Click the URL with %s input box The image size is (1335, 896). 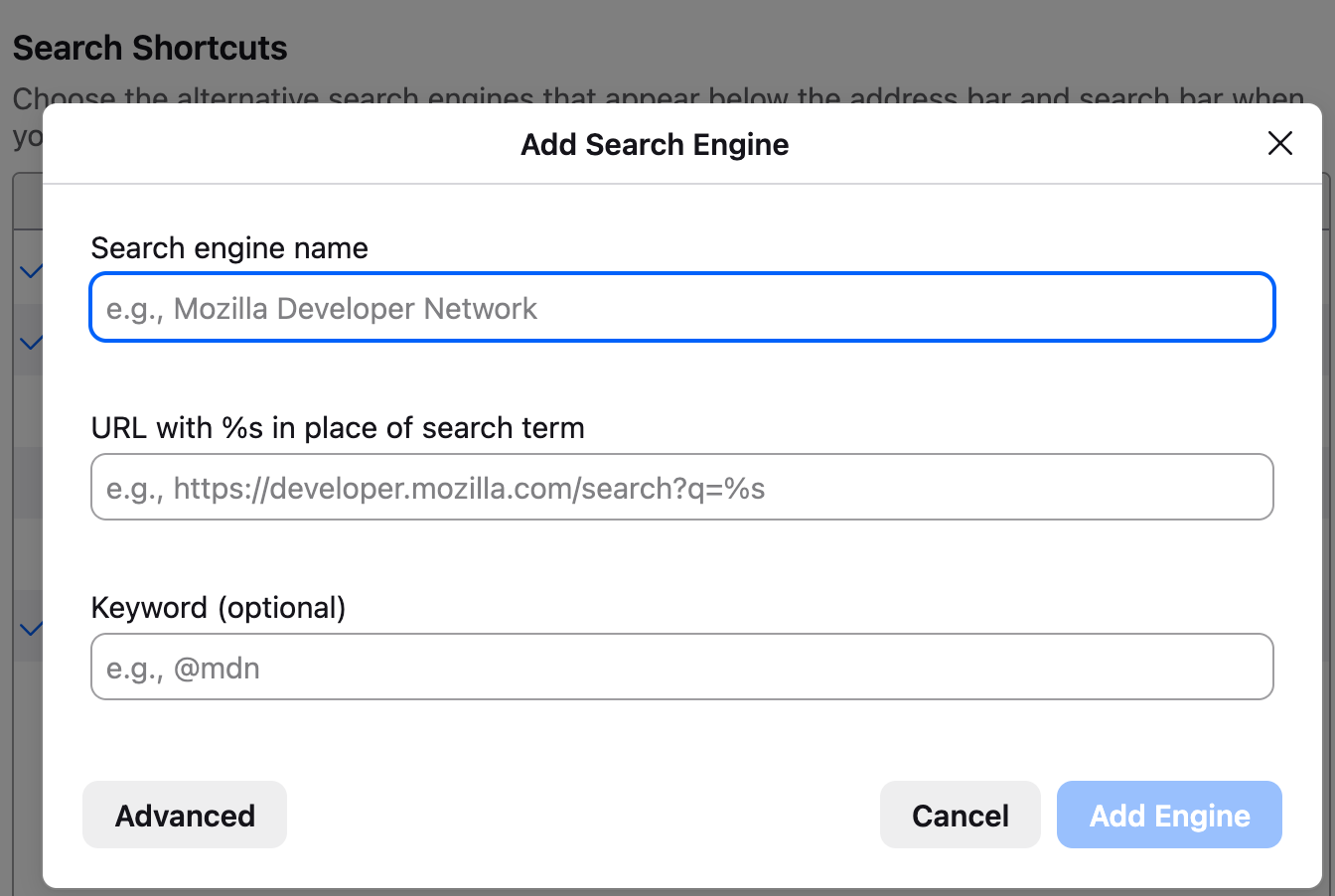click(681, 488)
